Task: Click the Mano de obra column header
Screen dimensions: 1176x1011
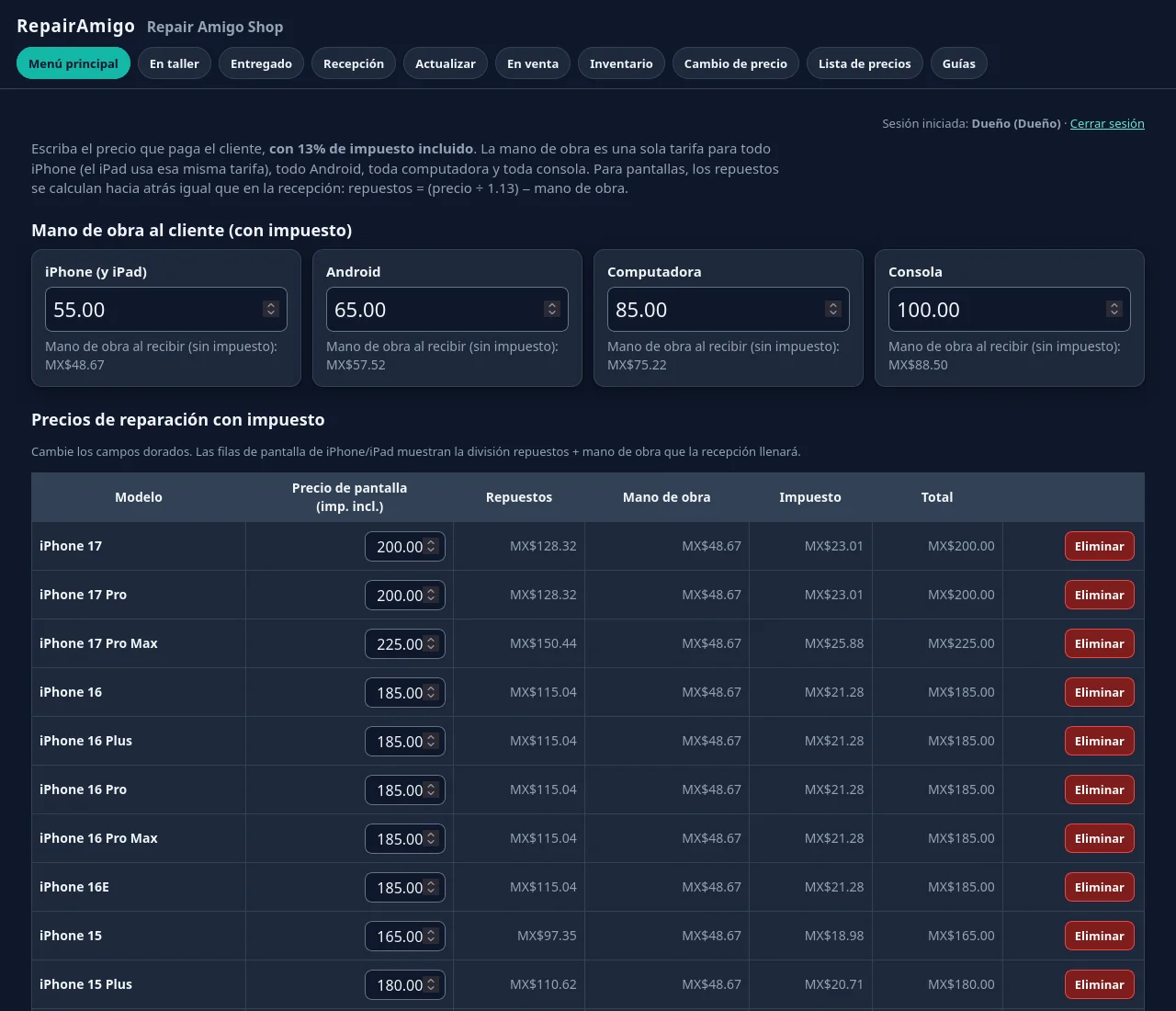Action: [667, 497]
